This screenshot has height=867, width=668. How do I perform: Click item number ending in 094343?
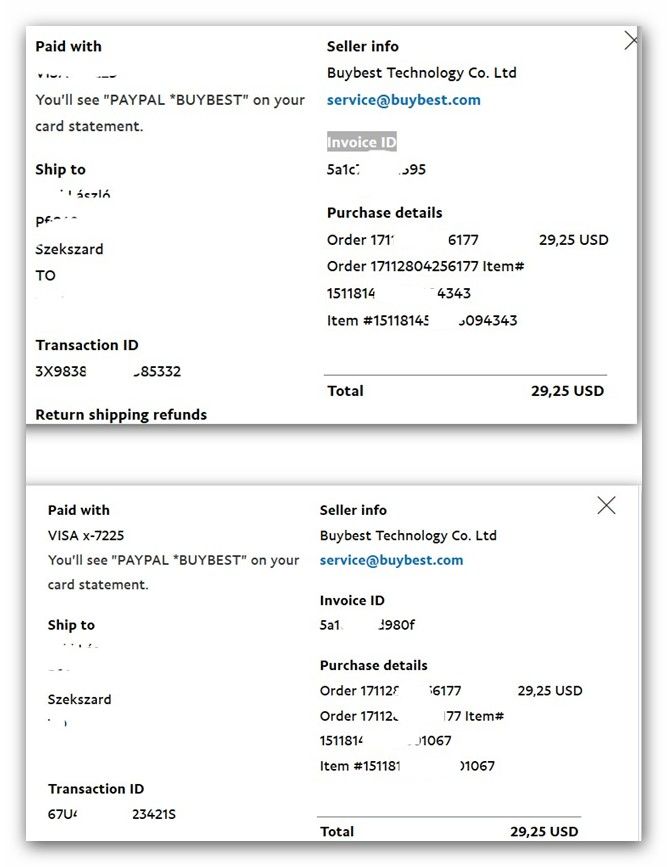(422, 321)
